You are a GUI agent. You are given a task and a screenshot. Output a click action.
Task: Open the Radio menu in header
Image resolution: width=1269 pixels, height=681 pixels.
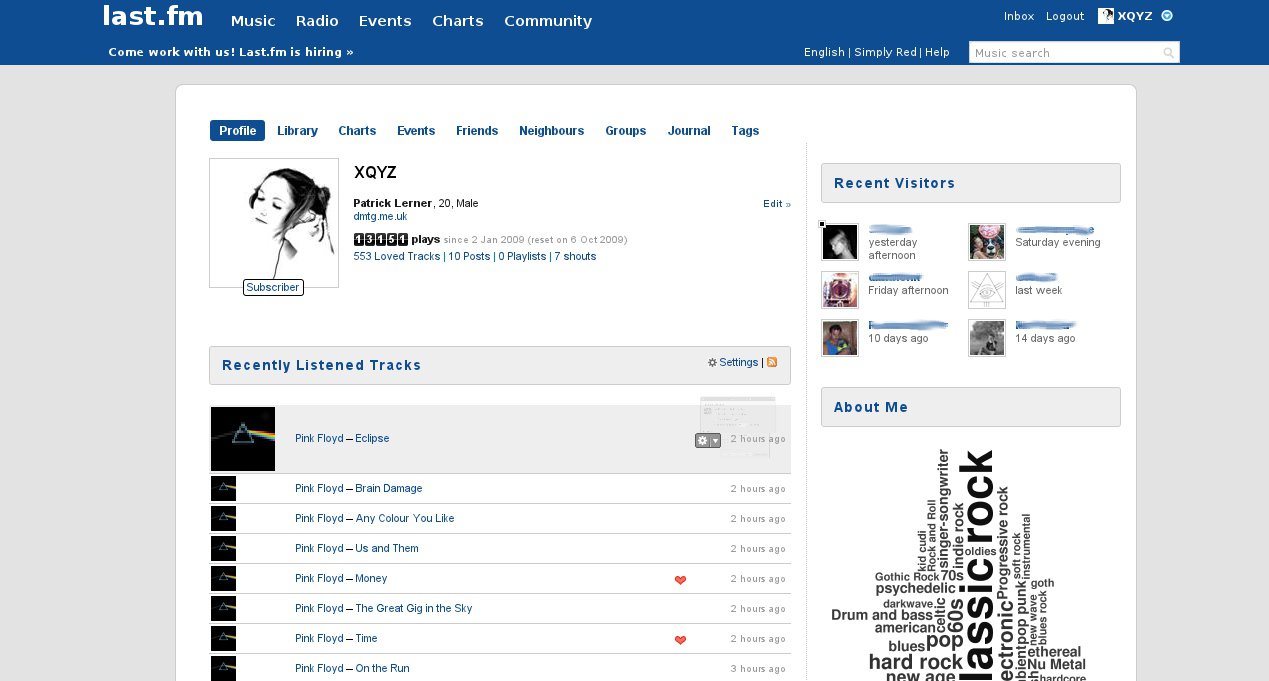pos(317,21)
